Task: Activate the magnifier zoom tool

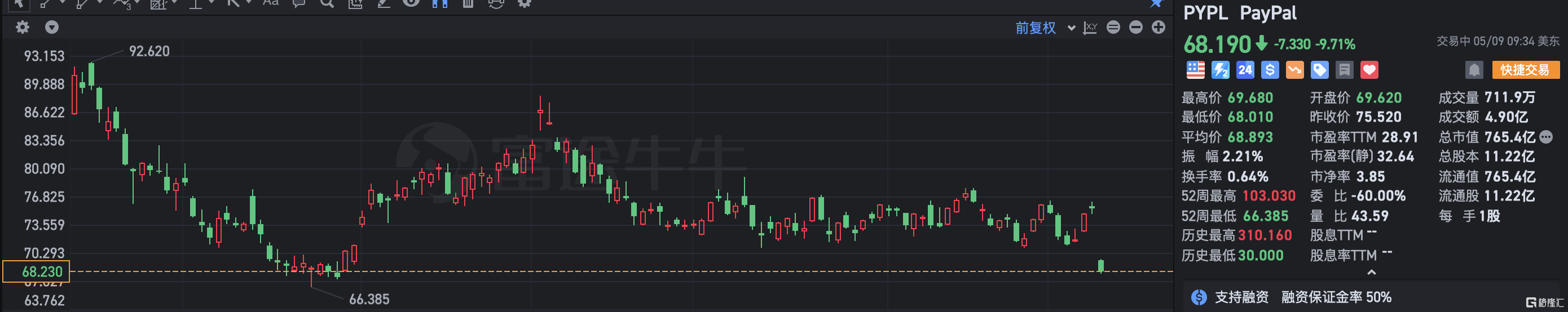Action: point(327,3)
